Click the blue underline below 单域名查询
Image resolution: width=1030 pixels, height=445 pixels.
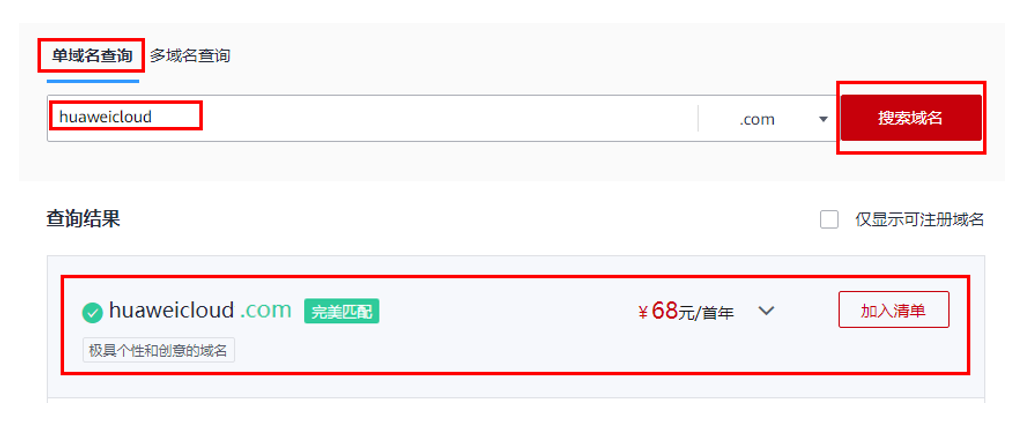click(x=93, y=82)
